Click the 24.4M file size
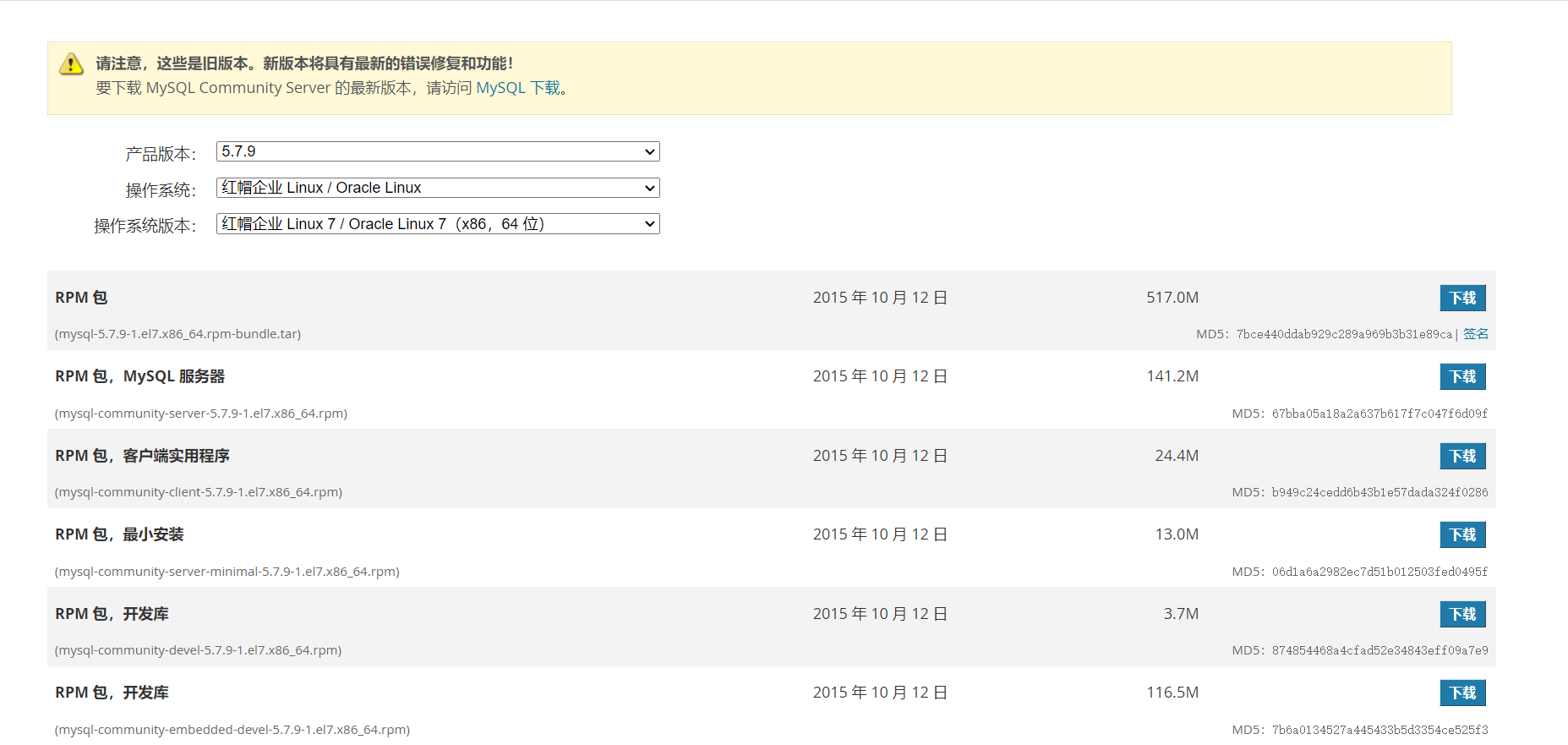Screen dimensions: 1568x745 click(1177, 456)
